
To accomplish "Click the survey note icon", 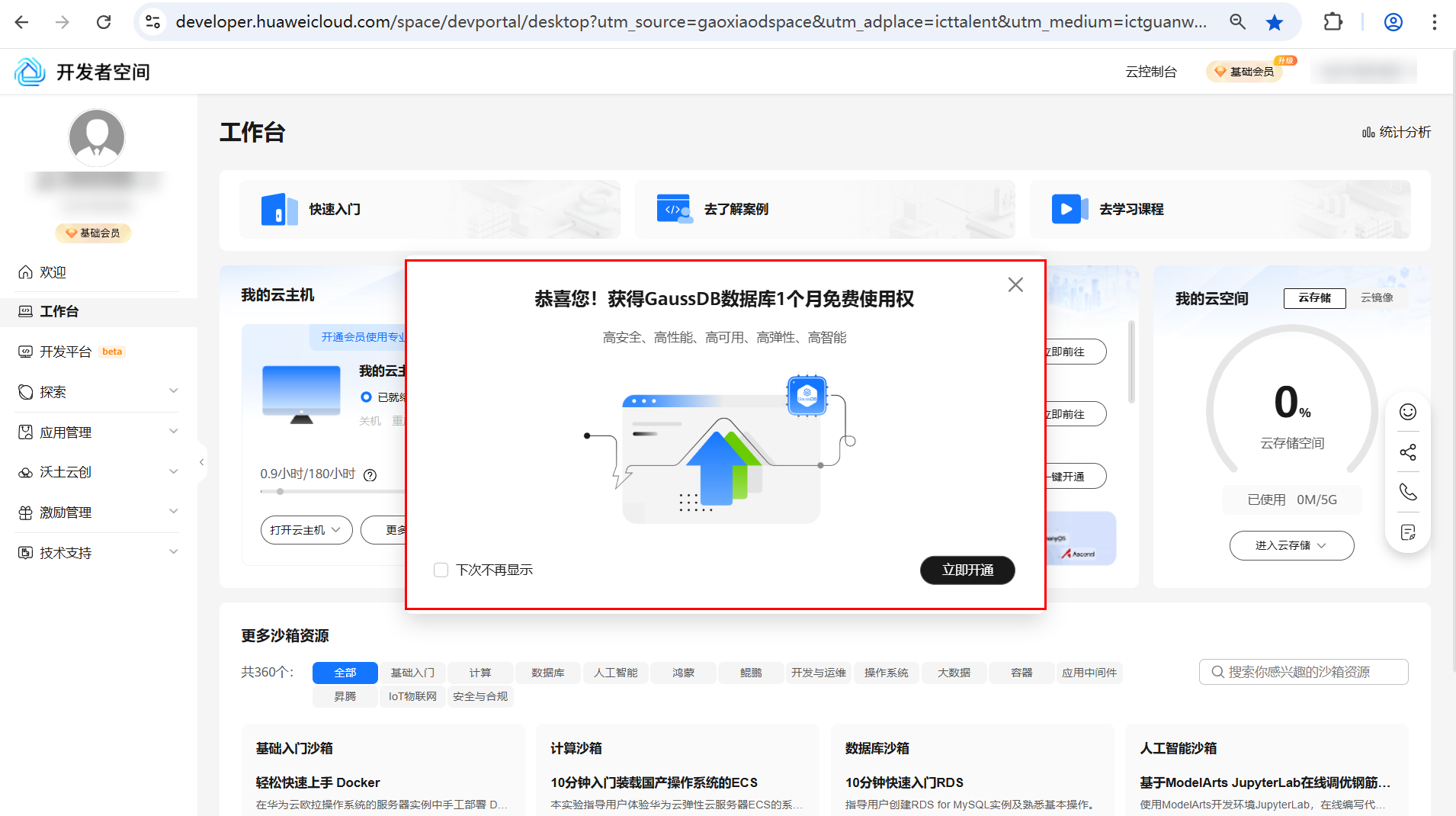I will click(1407, 532).
